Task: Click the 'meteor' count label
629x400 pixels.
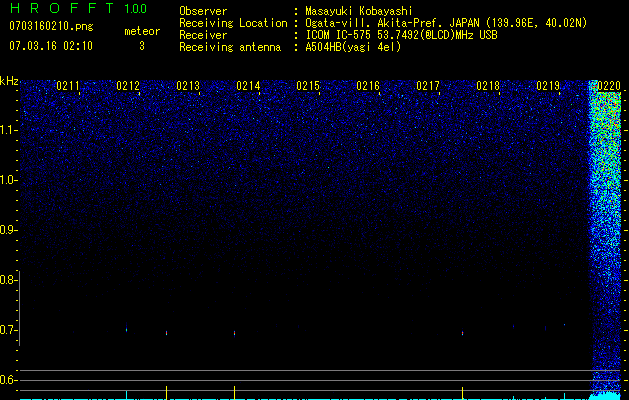Action: tap(142, 31)
